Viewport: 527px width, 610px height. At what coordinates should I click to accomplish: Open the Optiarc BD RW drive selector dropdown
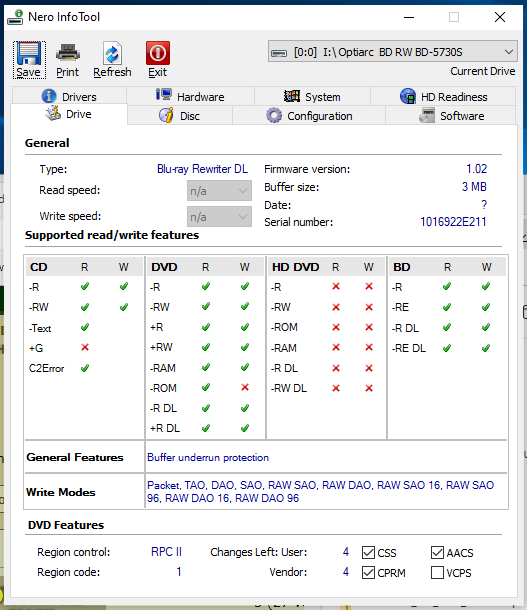392,52
